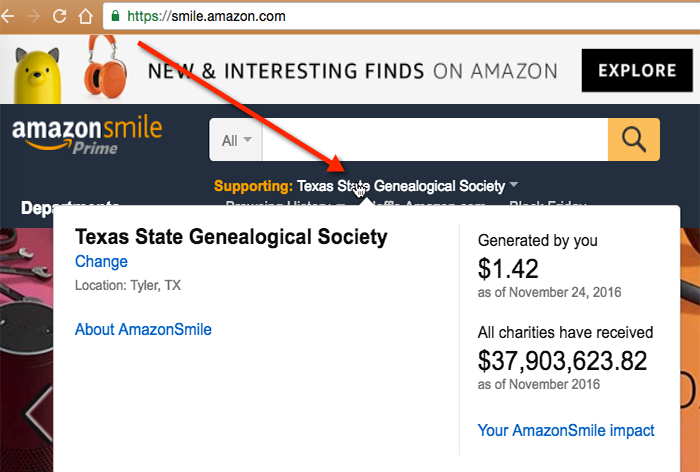Click the yellow mascot in banner

click(x=41, y=70)
